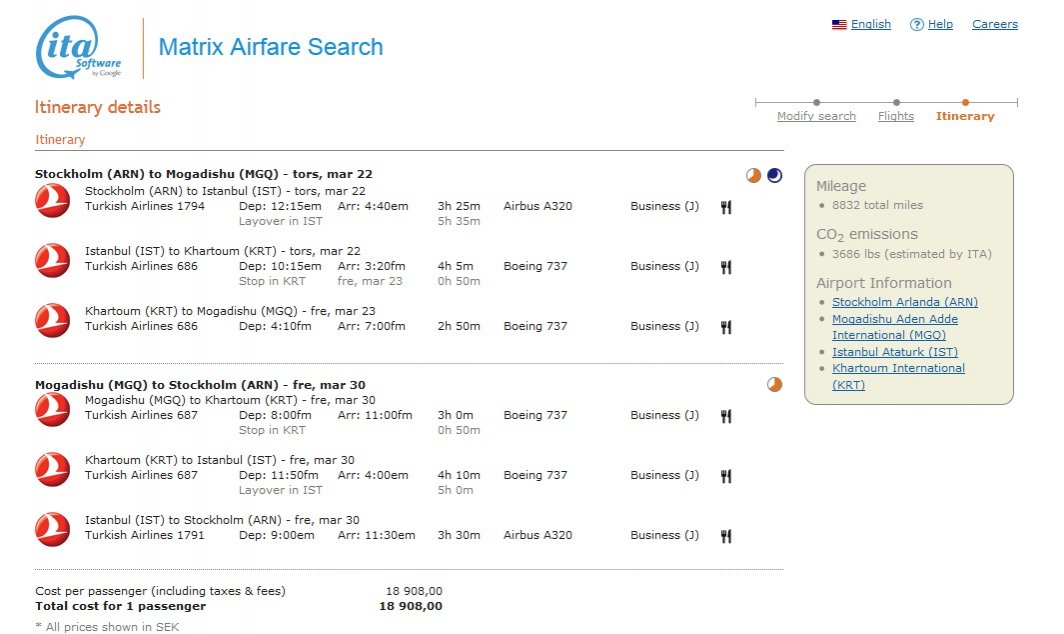The image size is (1064, 634).
Task: Click "Cost per passenger (including taxes & fees)"
Action: pyautogui.click(x=160, y=591)
